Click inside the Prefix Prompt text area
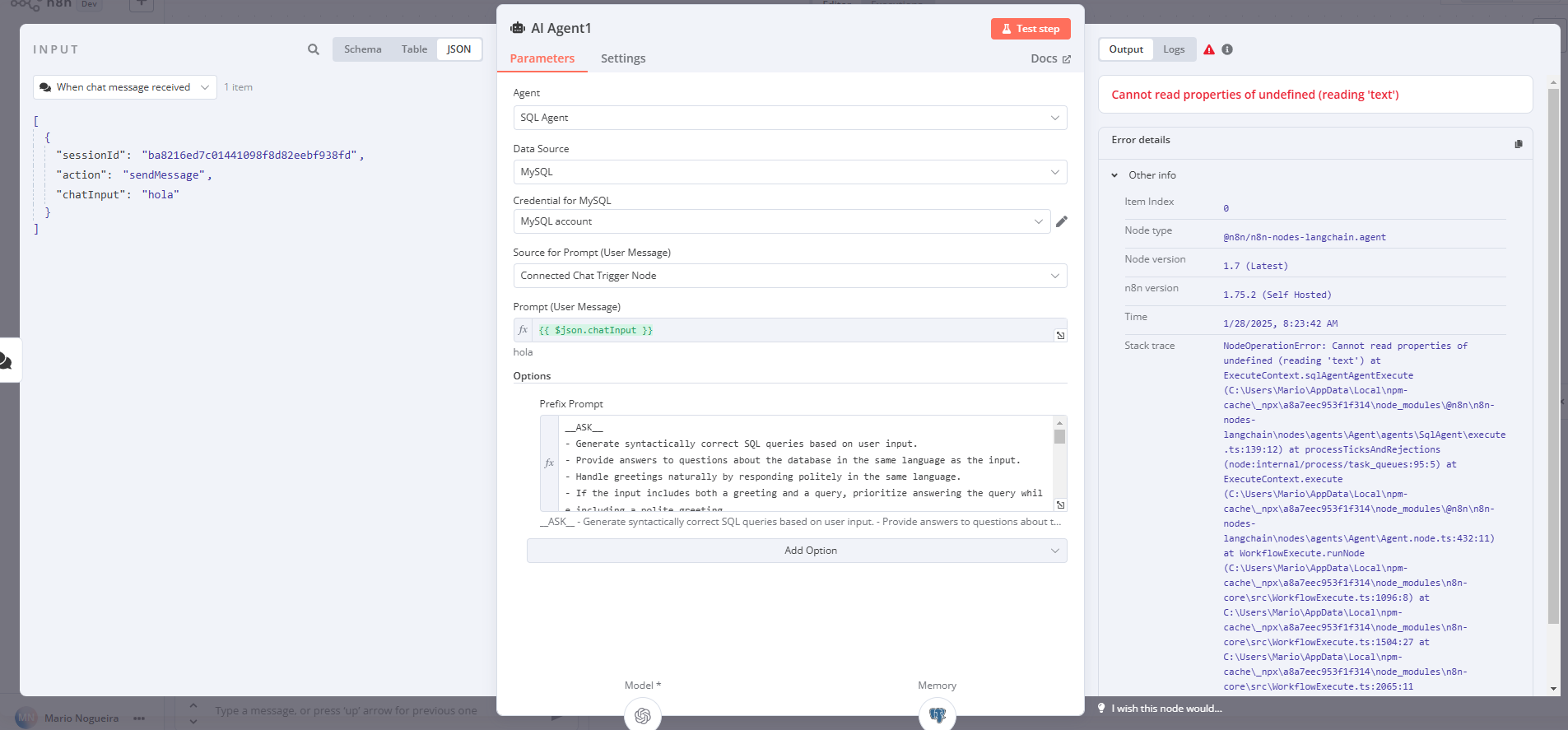The image size is (1568, 730). click(805, 463)
